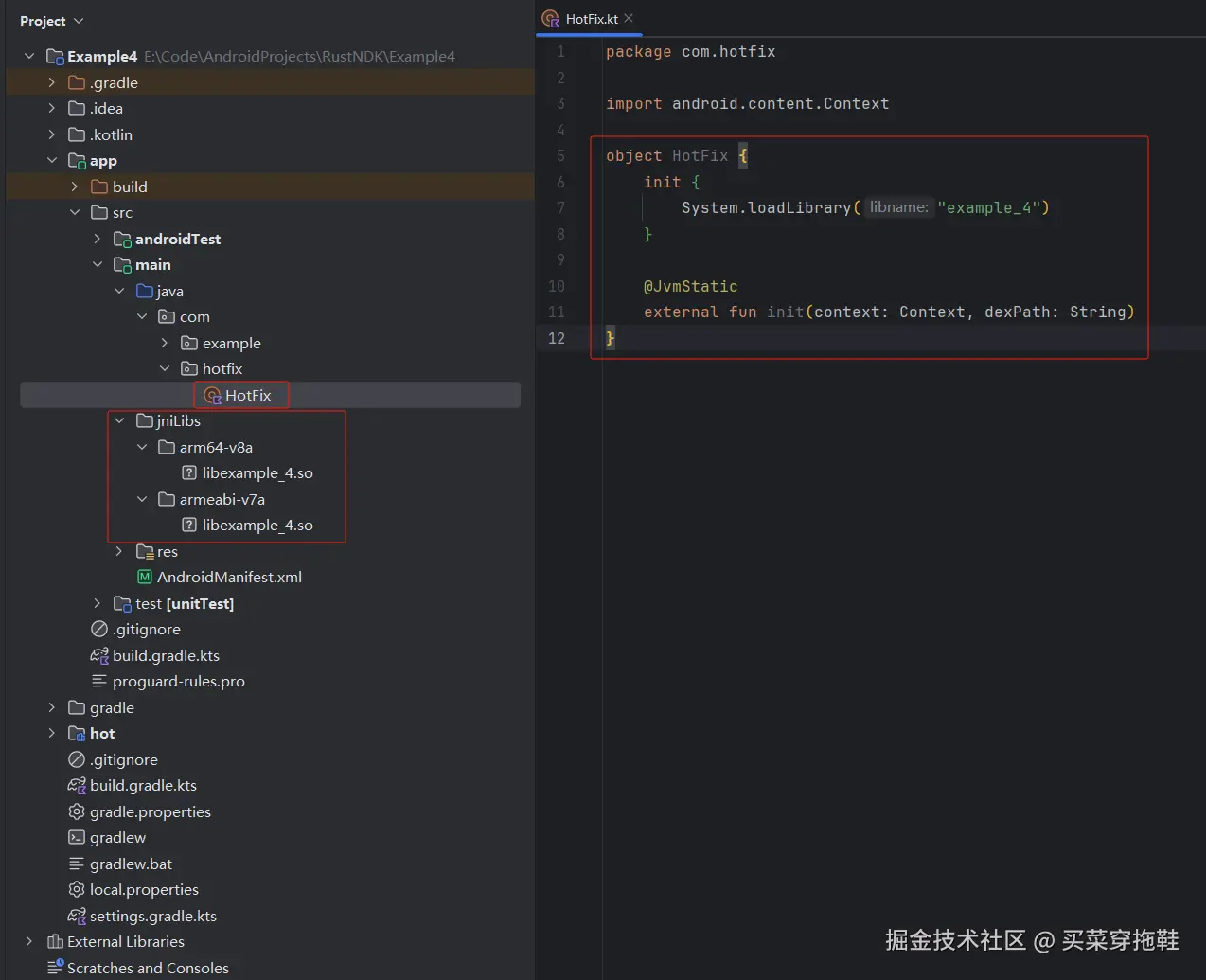
Task: Expand External Libraries node
Action: (29, 941)
